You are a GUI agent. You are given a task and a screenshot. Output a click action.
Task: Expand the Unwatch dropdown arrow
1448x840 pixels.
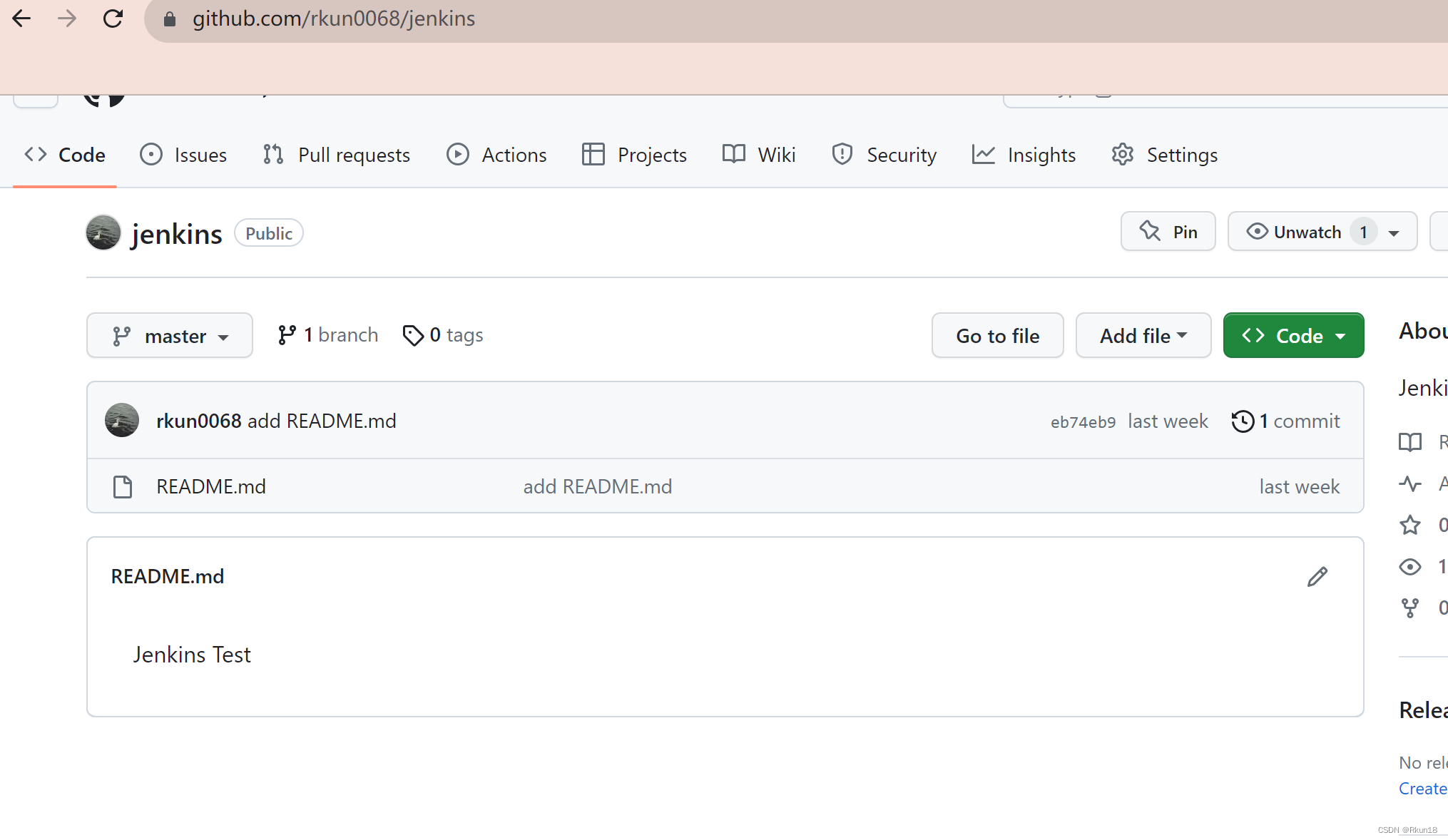(1394, 232)
